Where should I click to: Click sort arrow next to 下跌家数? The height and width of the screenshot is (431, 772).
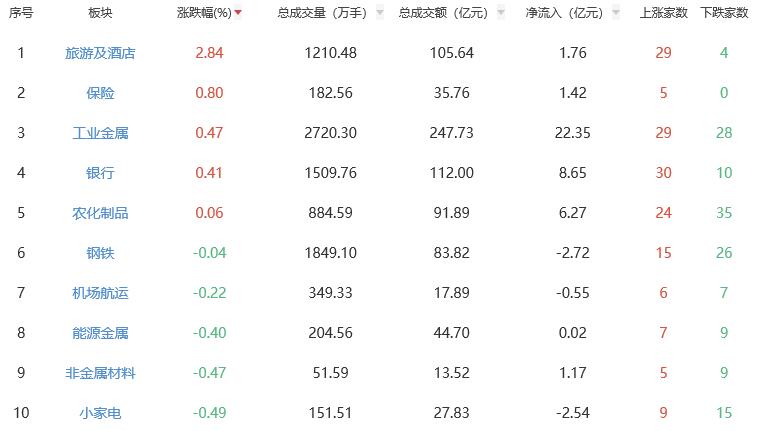755,14
